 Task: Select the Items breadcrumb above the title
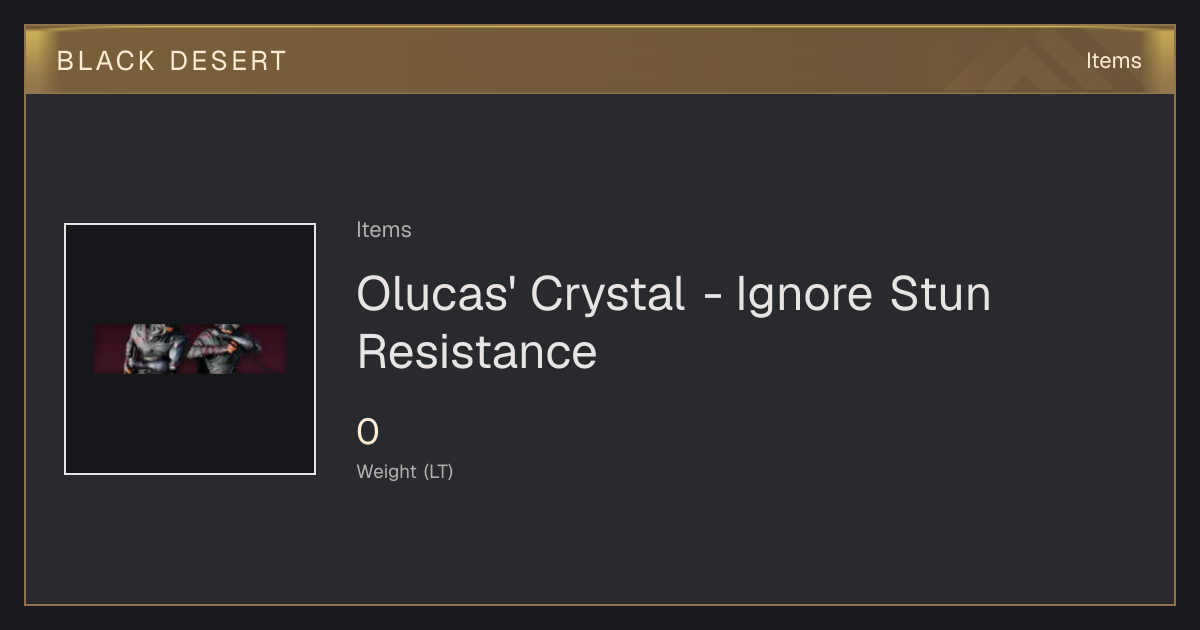coord(384,230)
